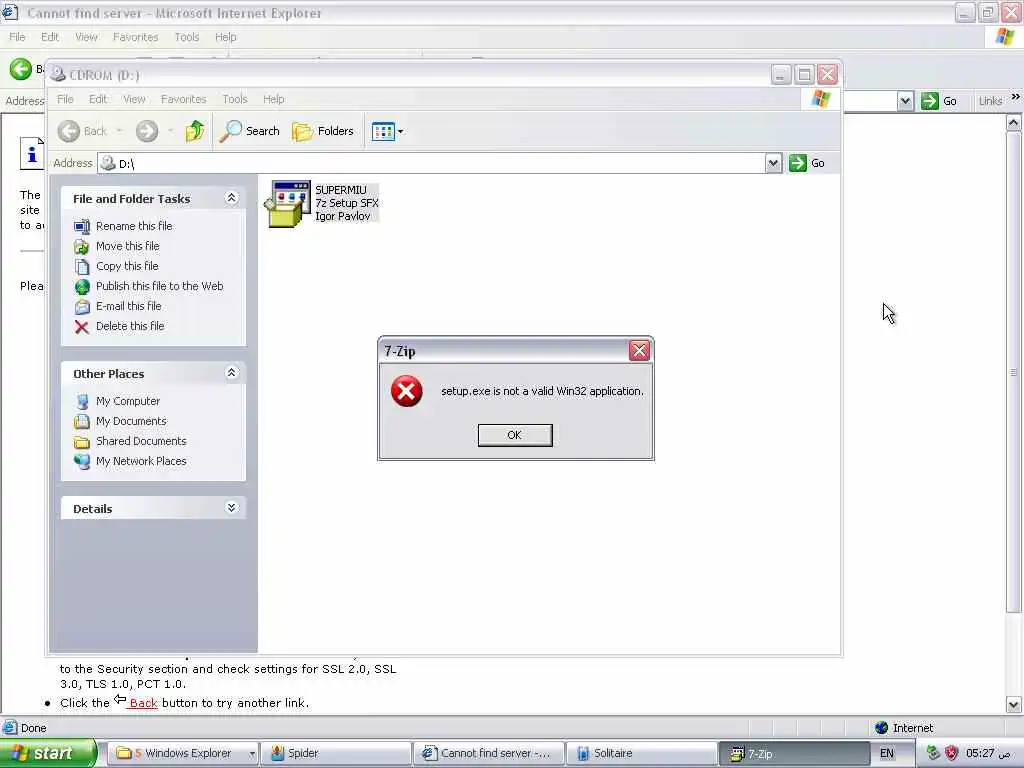Open the Edit menu in the CDROM window
The height and width of the screenshot is (768, 1024).
coord(98,99)
